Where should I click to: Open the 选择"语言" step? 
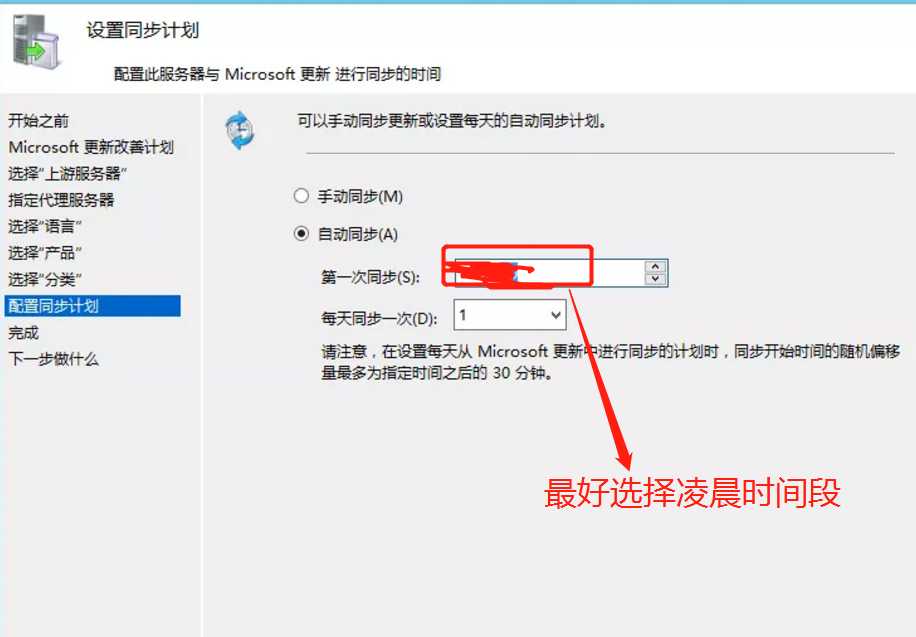45,226
